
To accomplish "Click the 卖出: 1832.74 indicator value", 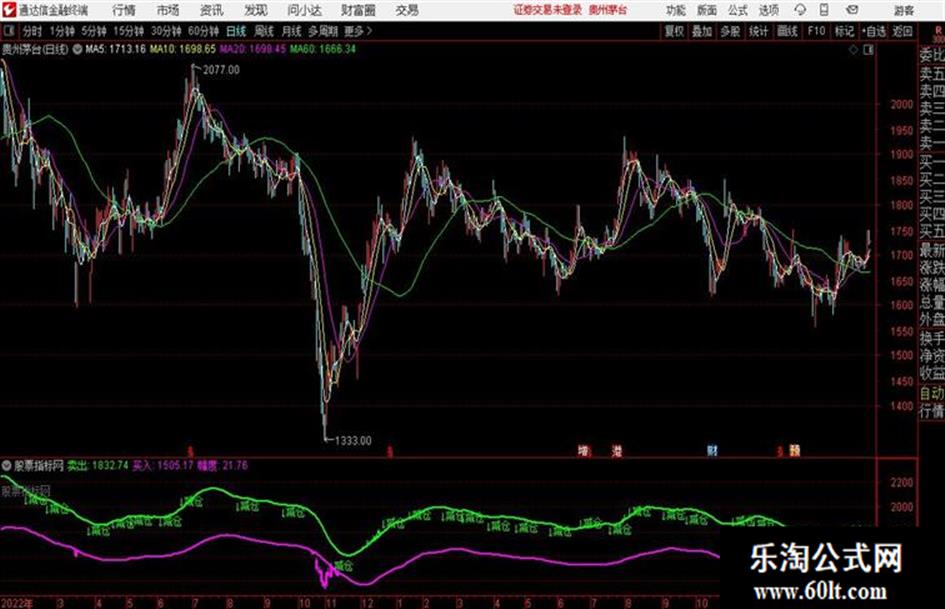I will 98,465.
